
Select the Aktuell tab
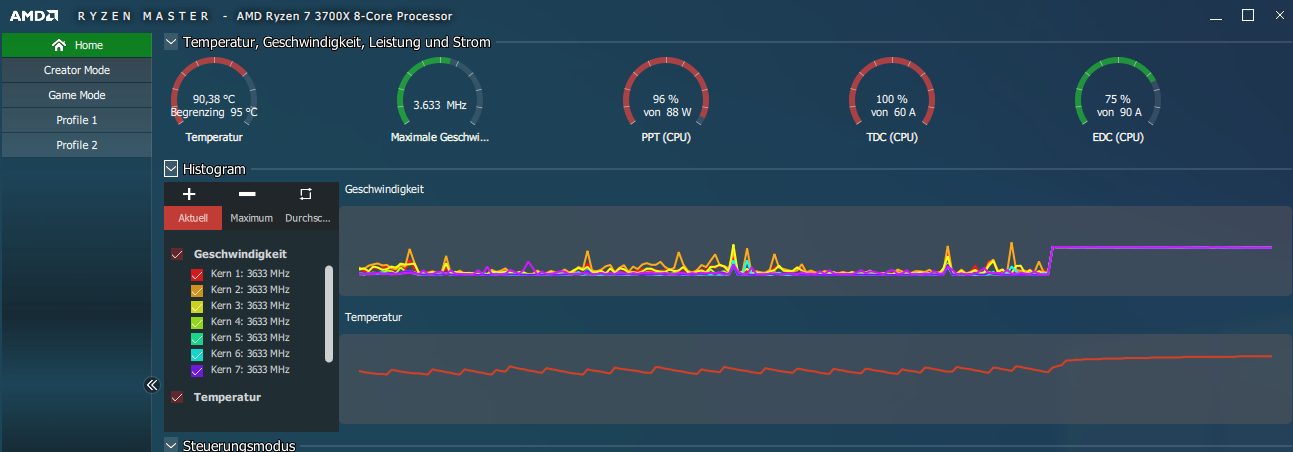pos(193,218)
